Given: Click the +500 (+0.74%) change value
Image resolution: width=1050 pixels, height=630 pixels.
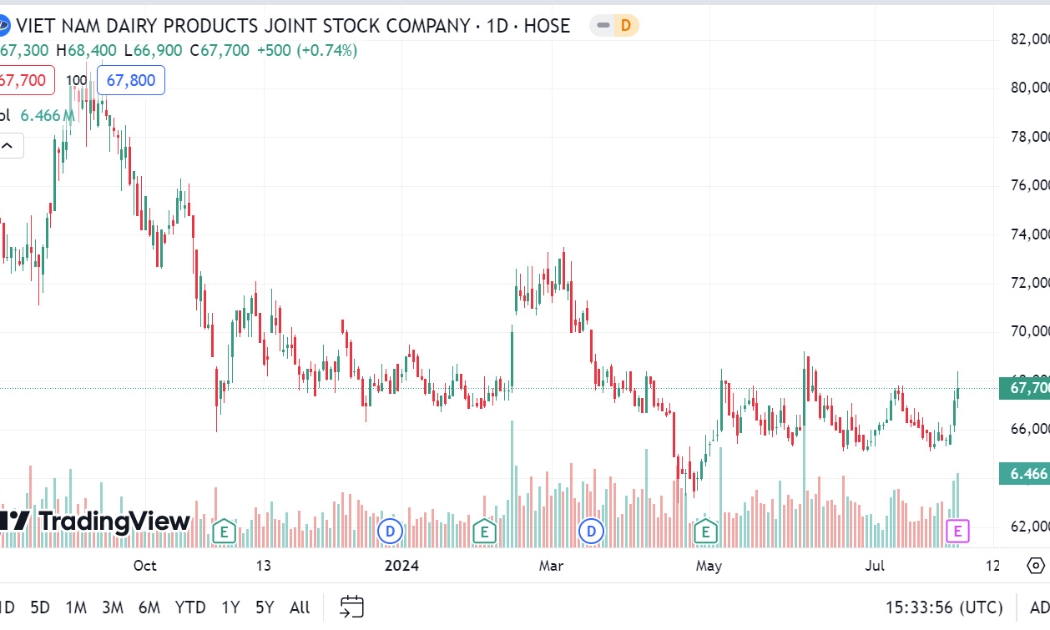Looking at the screenshot, I should pos(307,50).
